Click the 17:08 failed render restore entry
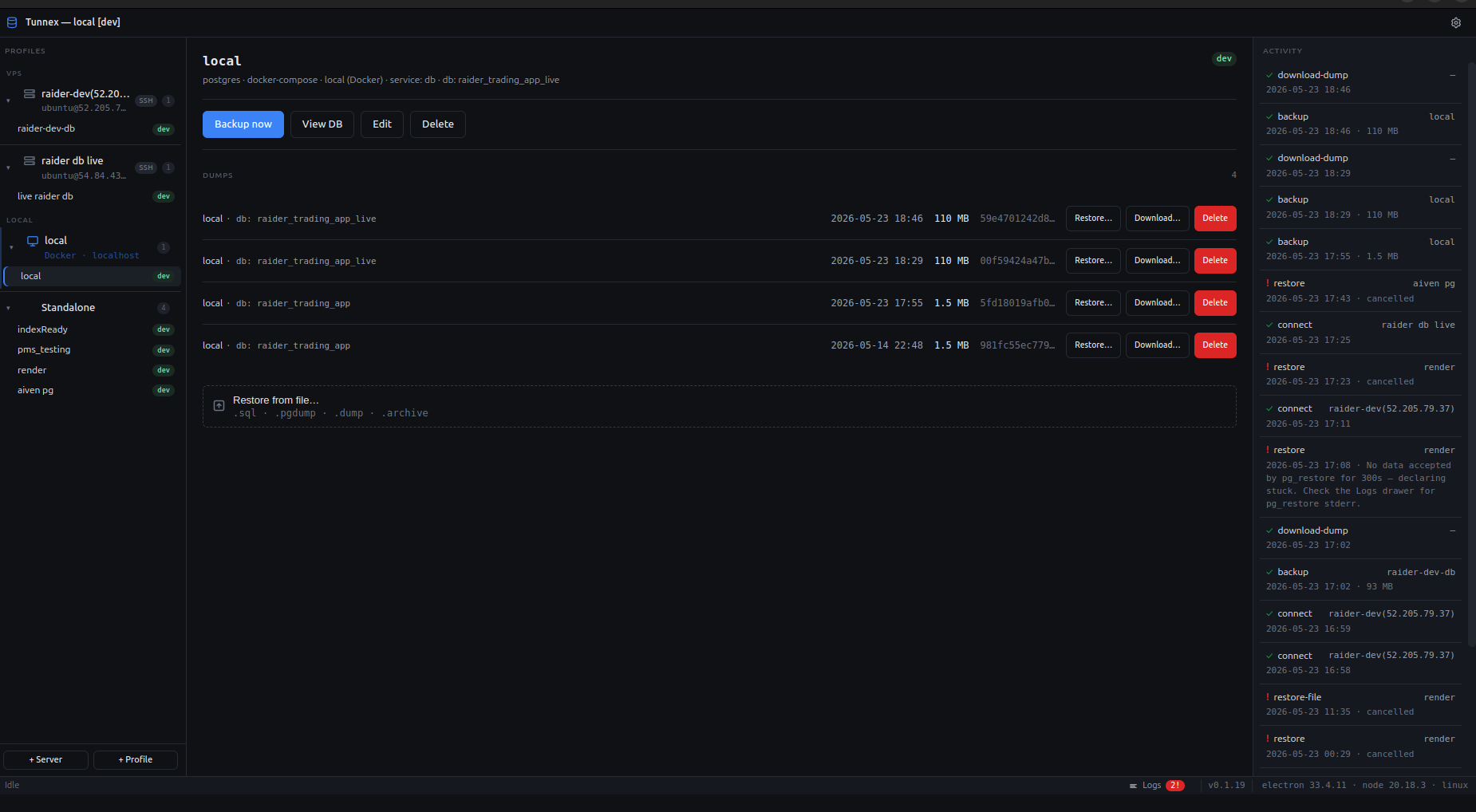The height and width of the screenshot is (812, 1476). [1360, 477]
